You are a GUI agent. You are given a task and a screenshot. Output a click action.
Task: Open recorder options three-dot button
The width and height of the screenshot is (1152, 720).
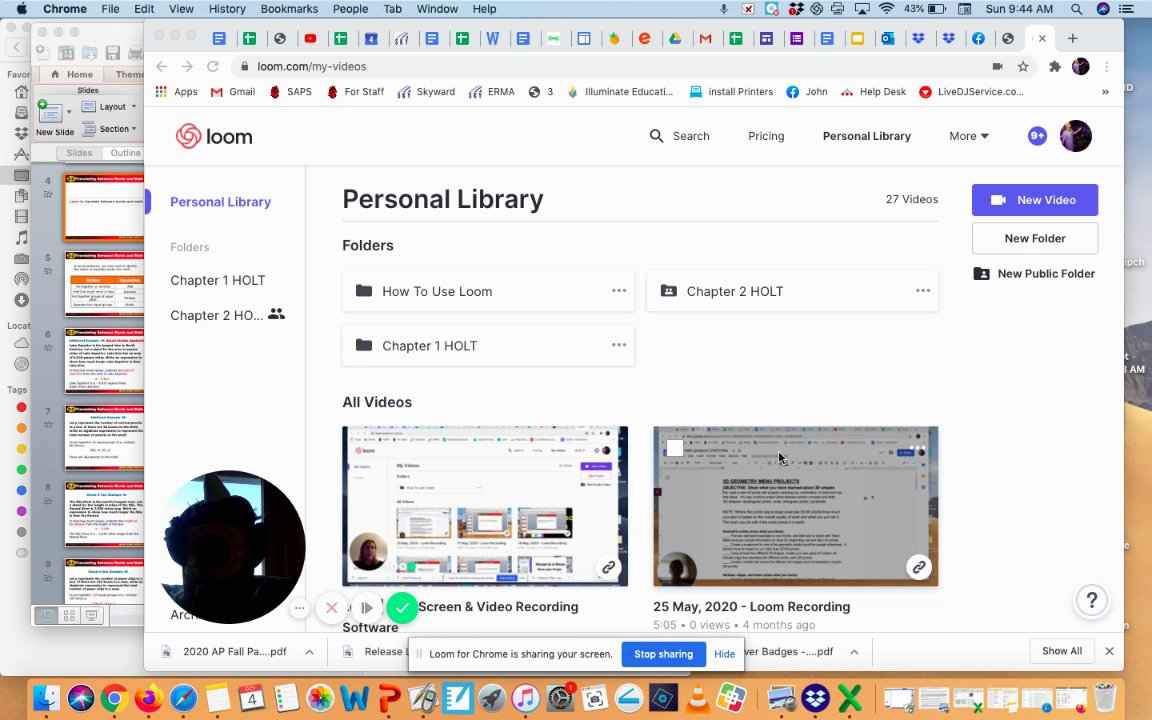(299, 608)
